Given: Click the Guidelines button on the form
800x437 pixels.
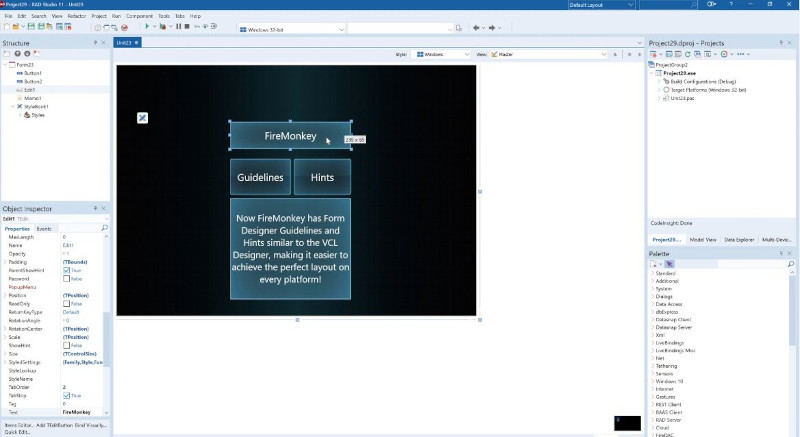Looking at the screenshot, I should (x=260, y=177).
